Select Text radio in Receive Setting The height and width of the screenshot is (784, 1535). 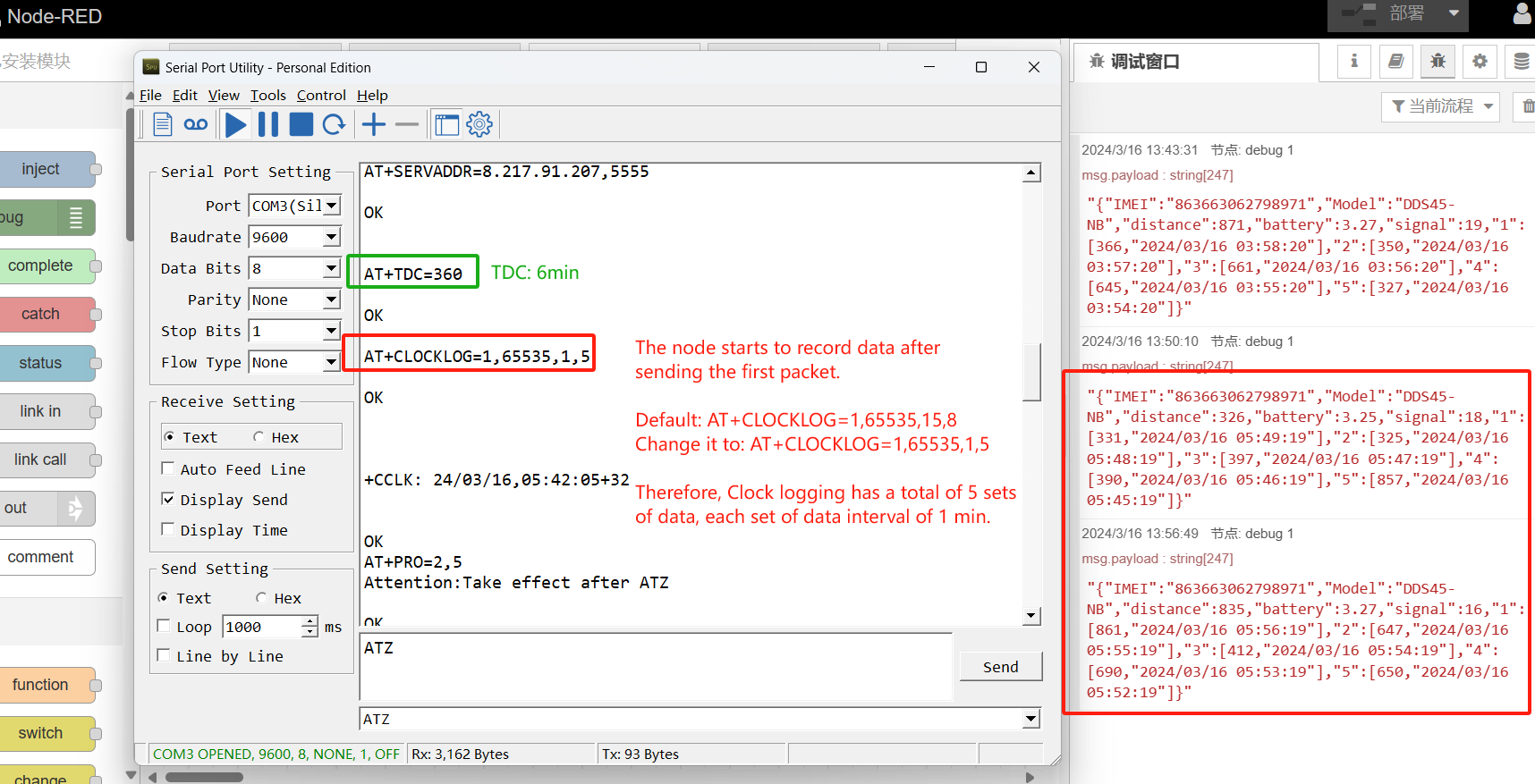(x=170, y=437)
